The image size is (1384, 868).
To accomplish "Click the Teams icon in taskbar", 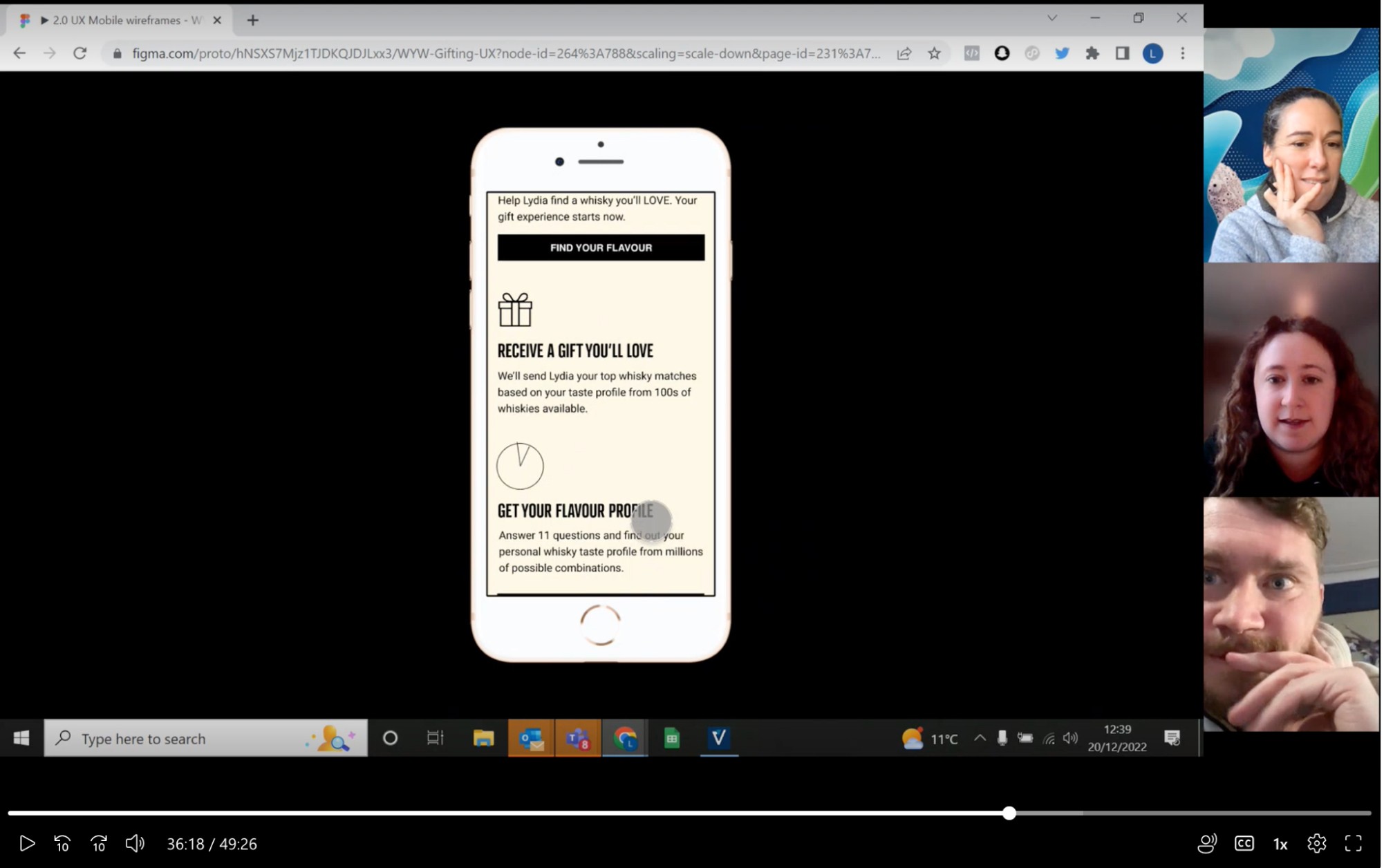I will [x=578, y=738].
